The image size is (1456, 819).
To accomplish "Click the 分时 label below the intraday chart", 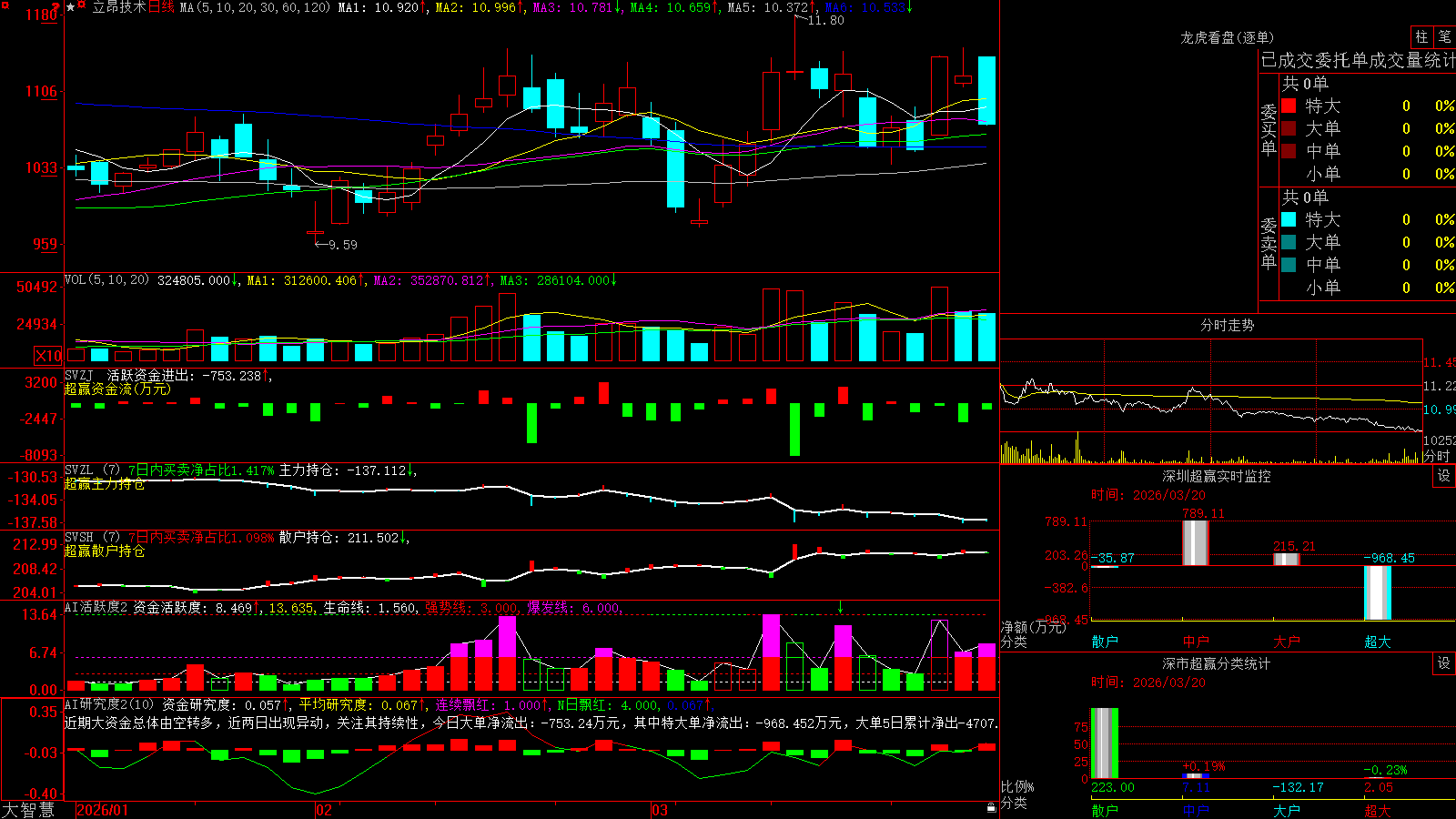I will click(1437, 456).
